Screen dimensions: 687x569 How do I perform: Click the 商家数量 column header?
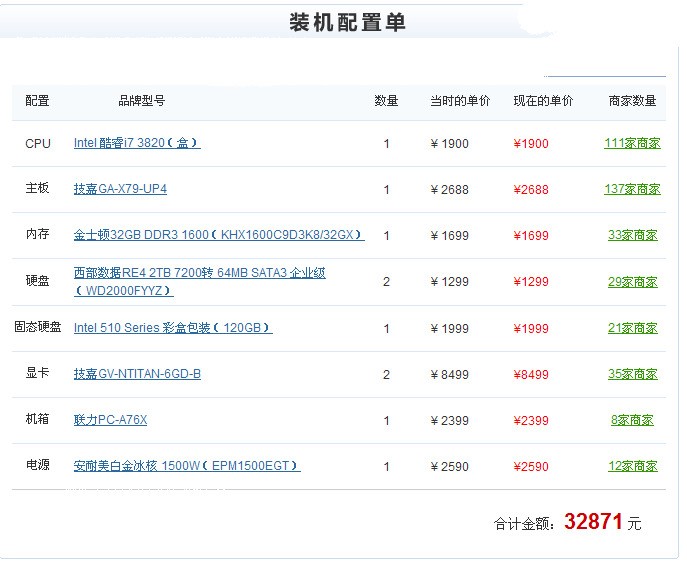[632, 101]
